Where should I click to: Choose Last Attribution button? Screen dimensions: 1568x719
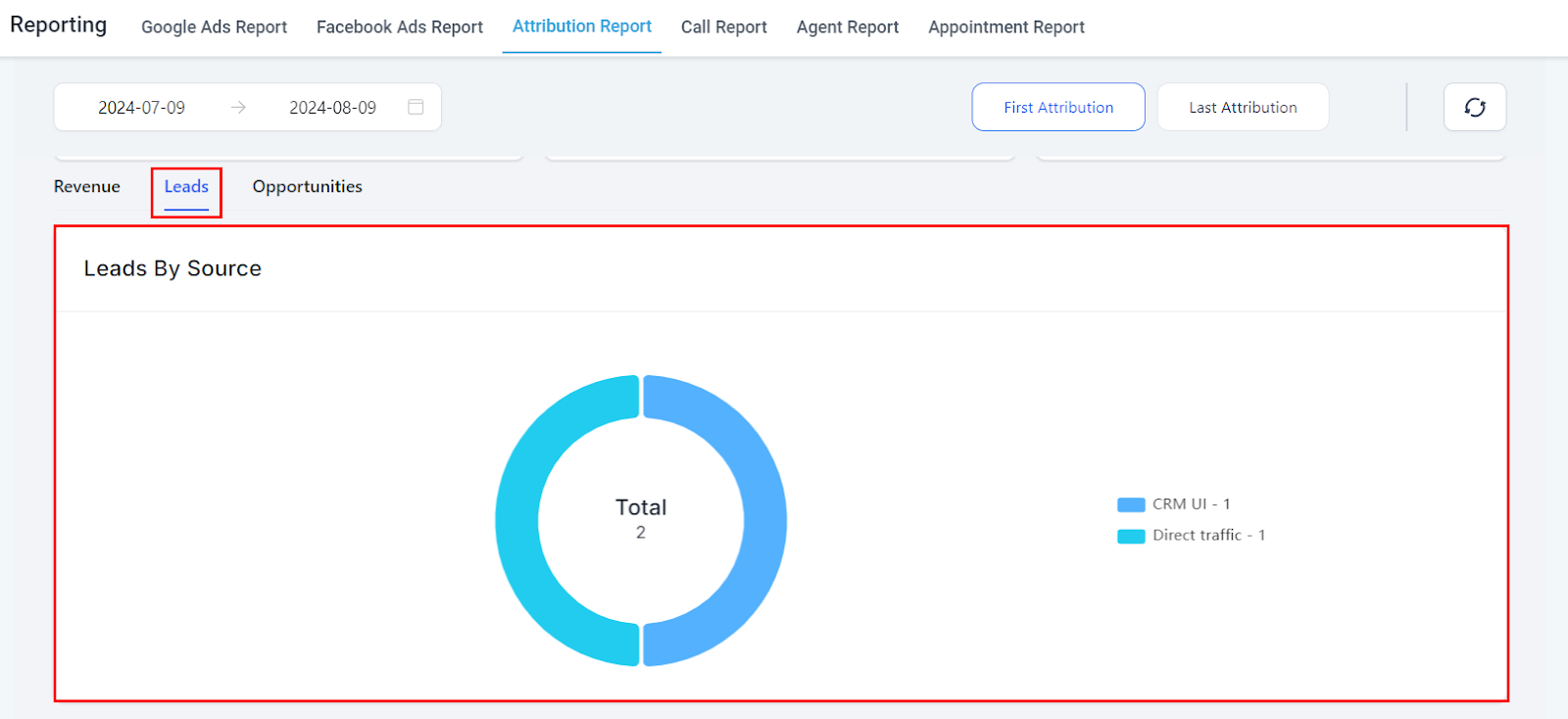coord(1243,107)
